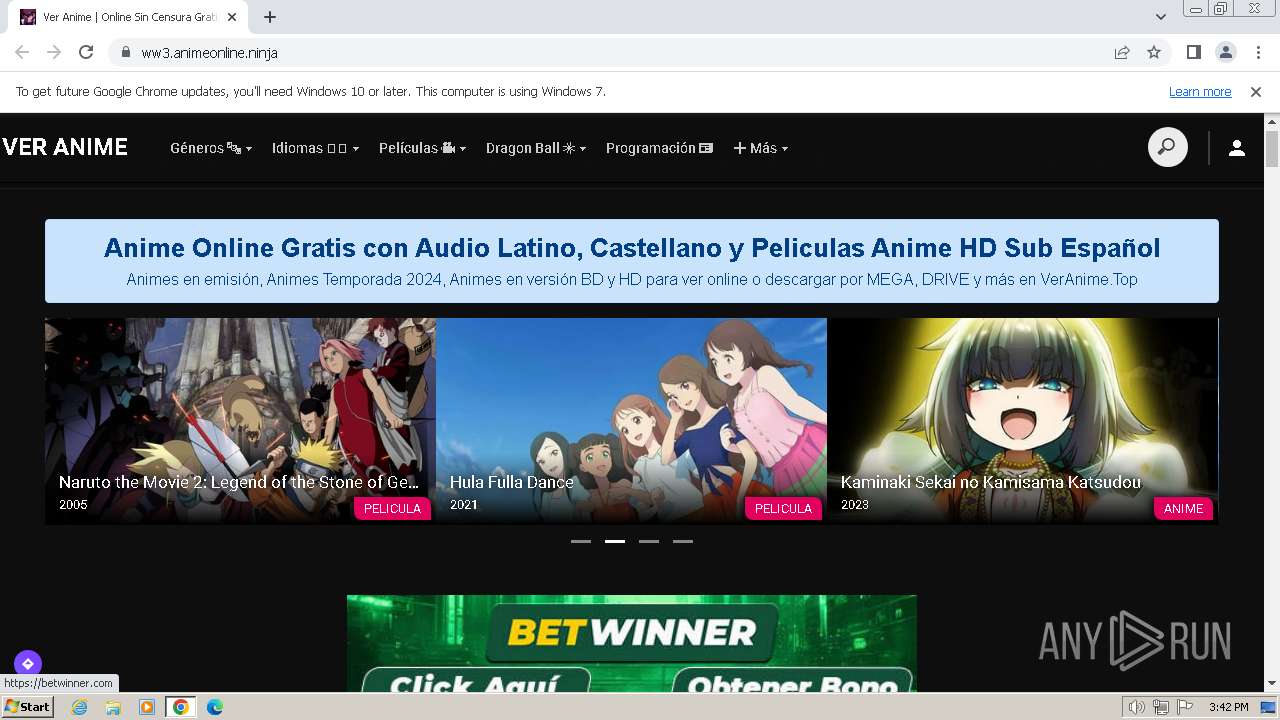The image size is (1280, 720).
Task: Go to fourth carousel slide indicator
Action: tap(683, 541)
